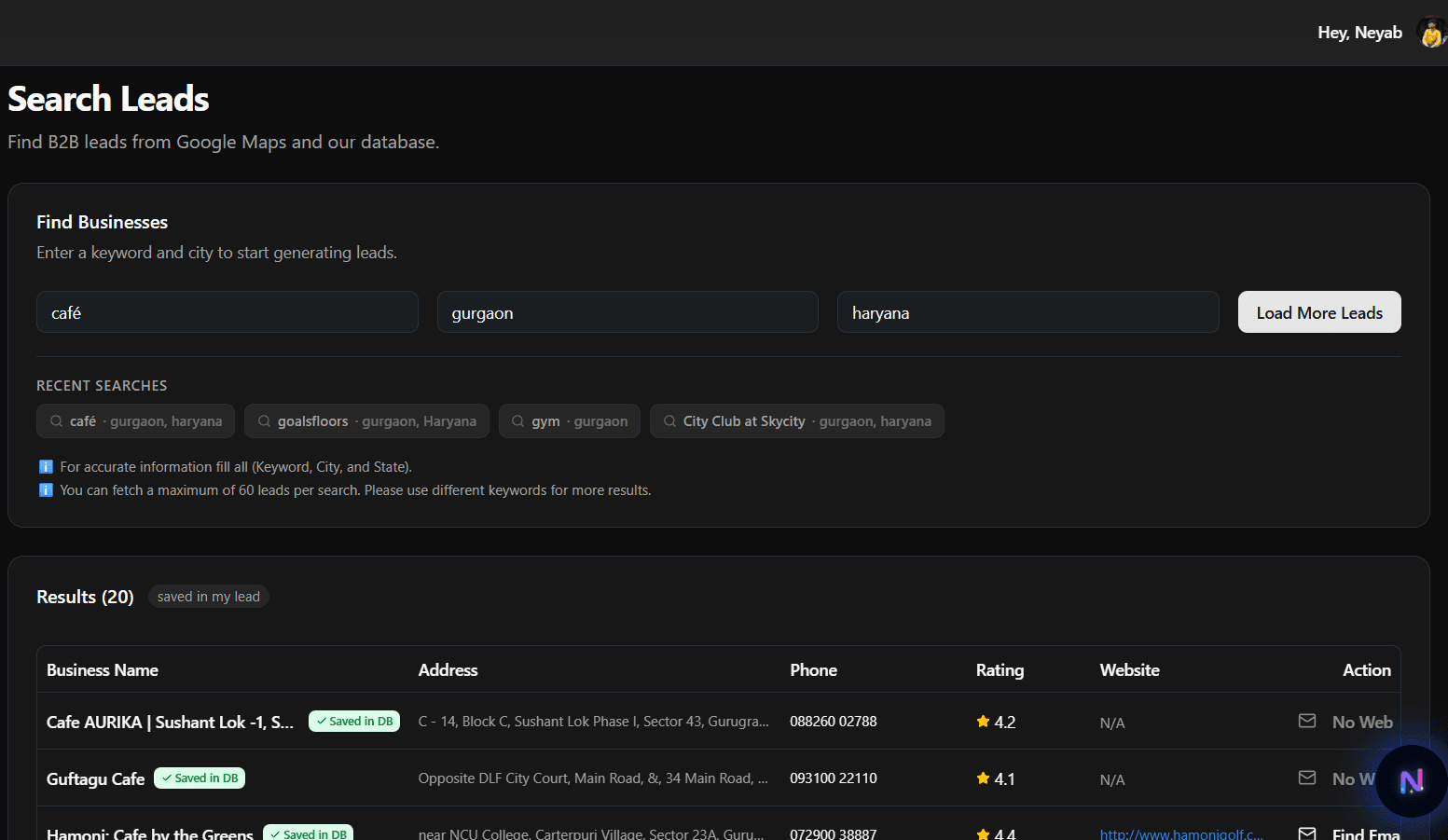The width and height of the screenshot is (1448, 840).
Task: Re-run recent search goalsfloors gurgaon
Action: [x=366, y=421]
